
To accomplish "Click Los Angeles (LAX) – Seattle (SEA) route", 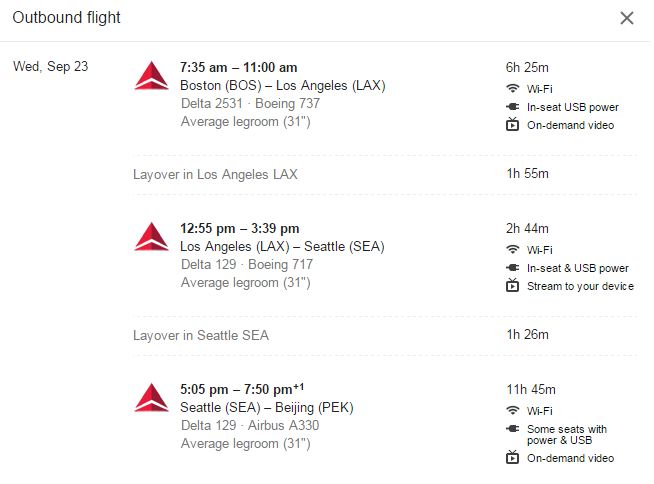I will click(x=282, y=247).
